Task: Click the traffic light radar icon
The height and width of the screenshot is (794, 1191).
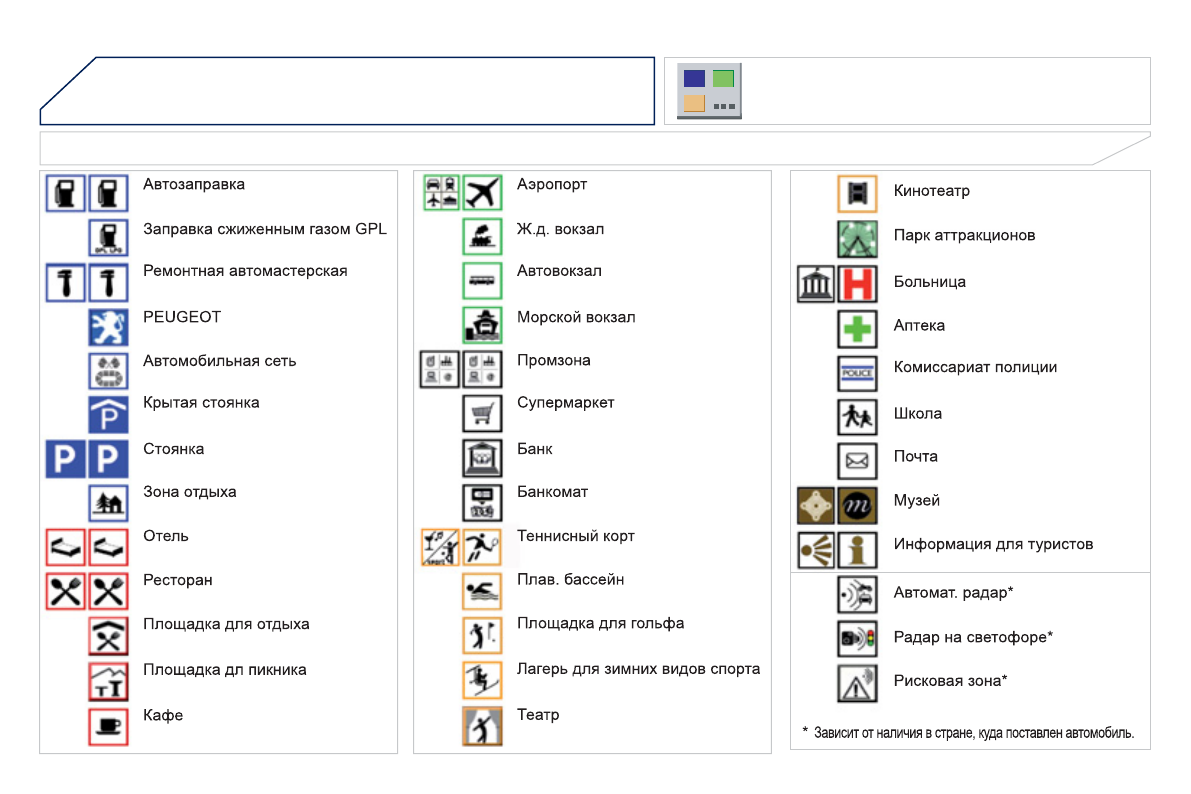Action: tap(857, 637)
